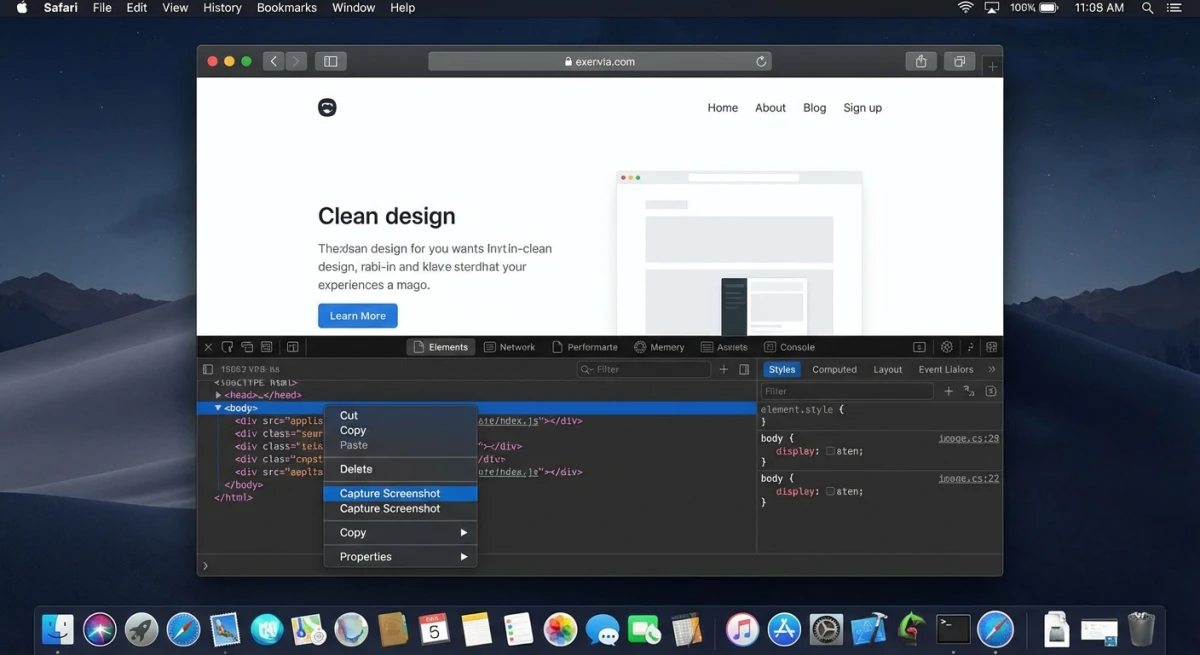Add new style rule with Styles plus icon
Viewport: 1200px width, 655px height.
(x=949, y=391)
